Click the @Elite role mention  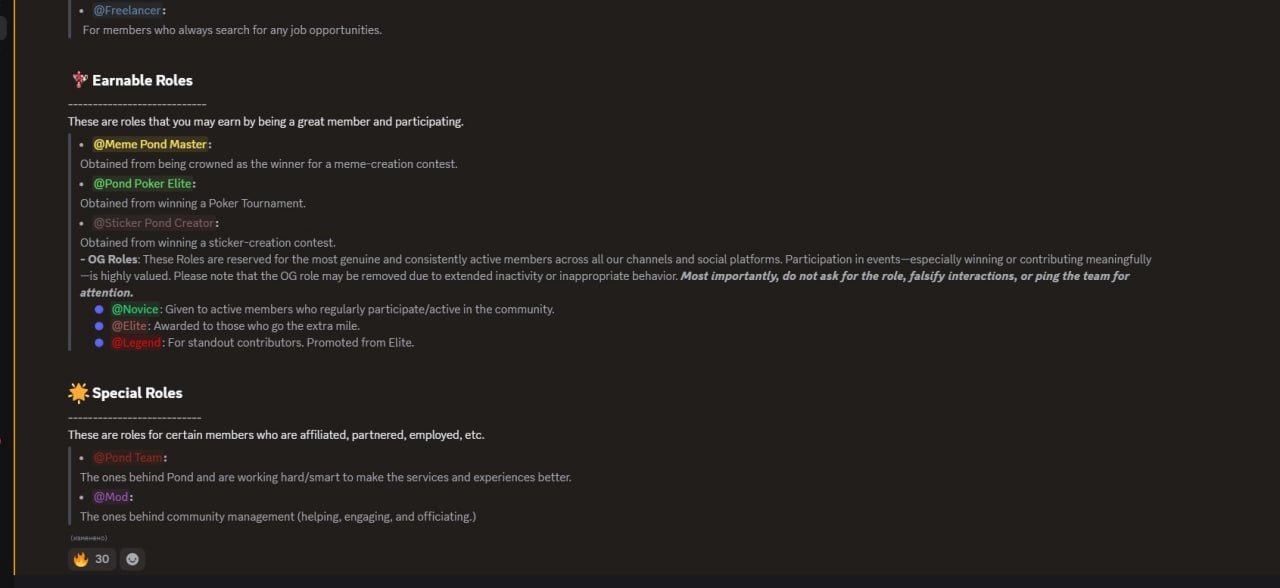129,326
